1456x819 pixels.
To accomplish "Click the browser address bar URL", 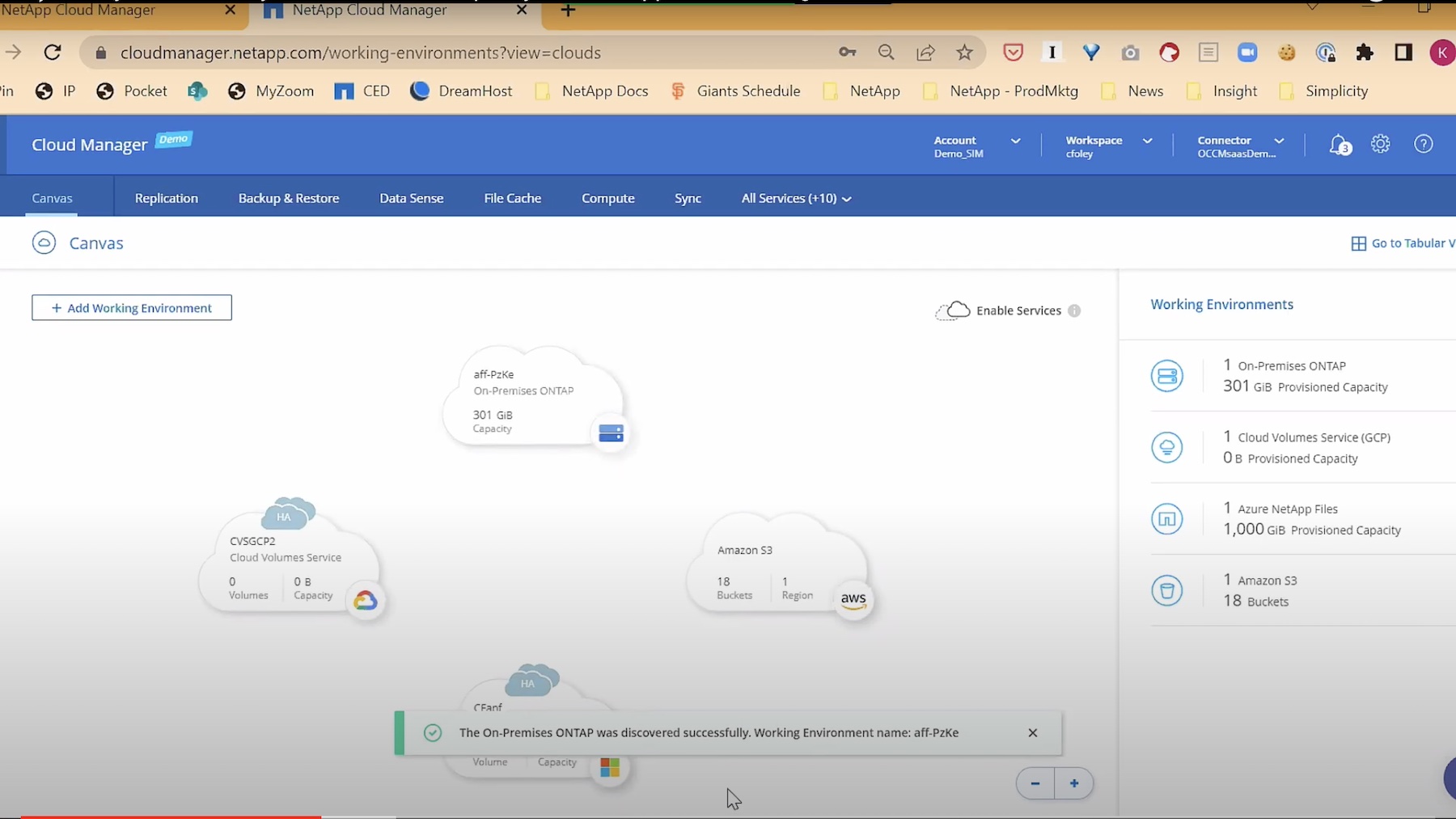I will click(x=361, y=53).
